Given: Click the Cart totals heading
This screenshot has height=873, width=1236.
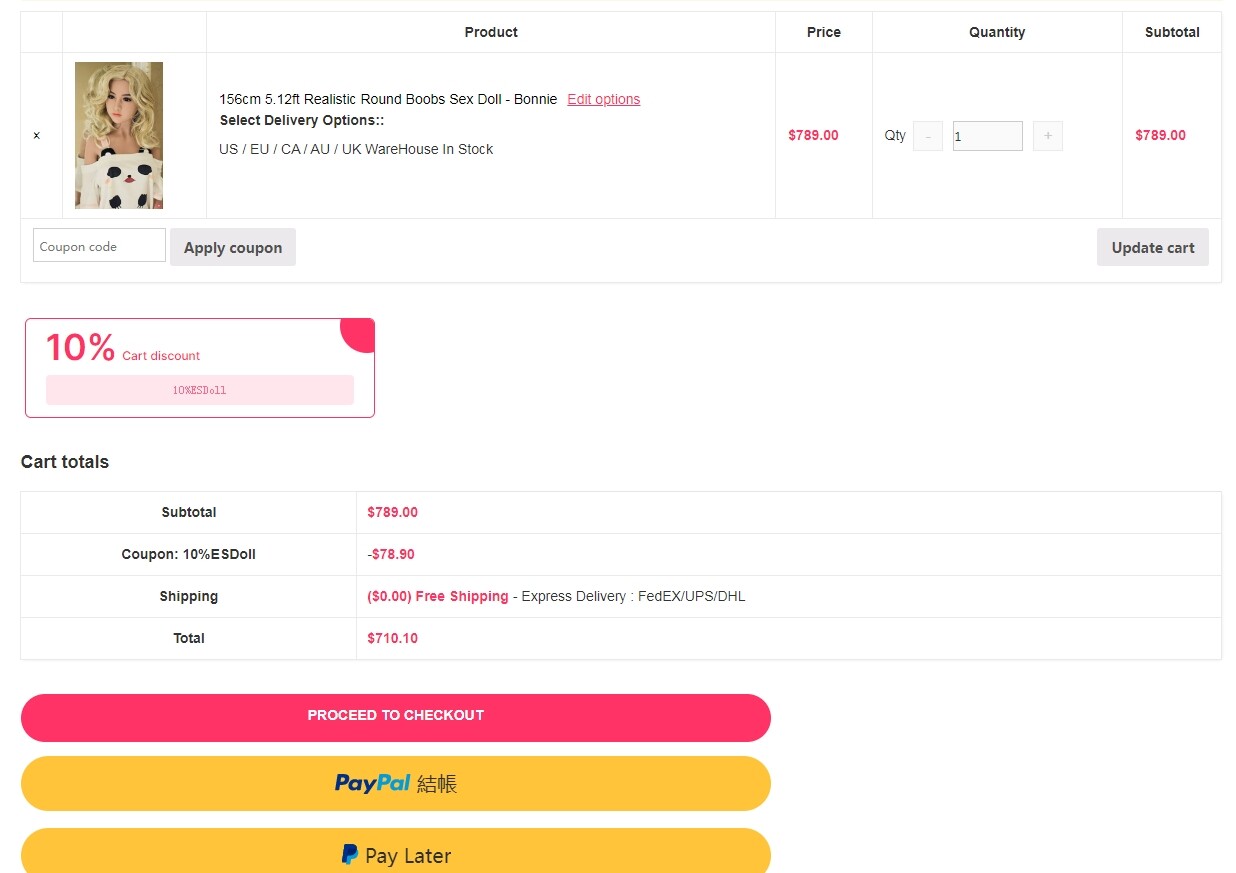Looking at the screenshot, I should click(65, 462).
